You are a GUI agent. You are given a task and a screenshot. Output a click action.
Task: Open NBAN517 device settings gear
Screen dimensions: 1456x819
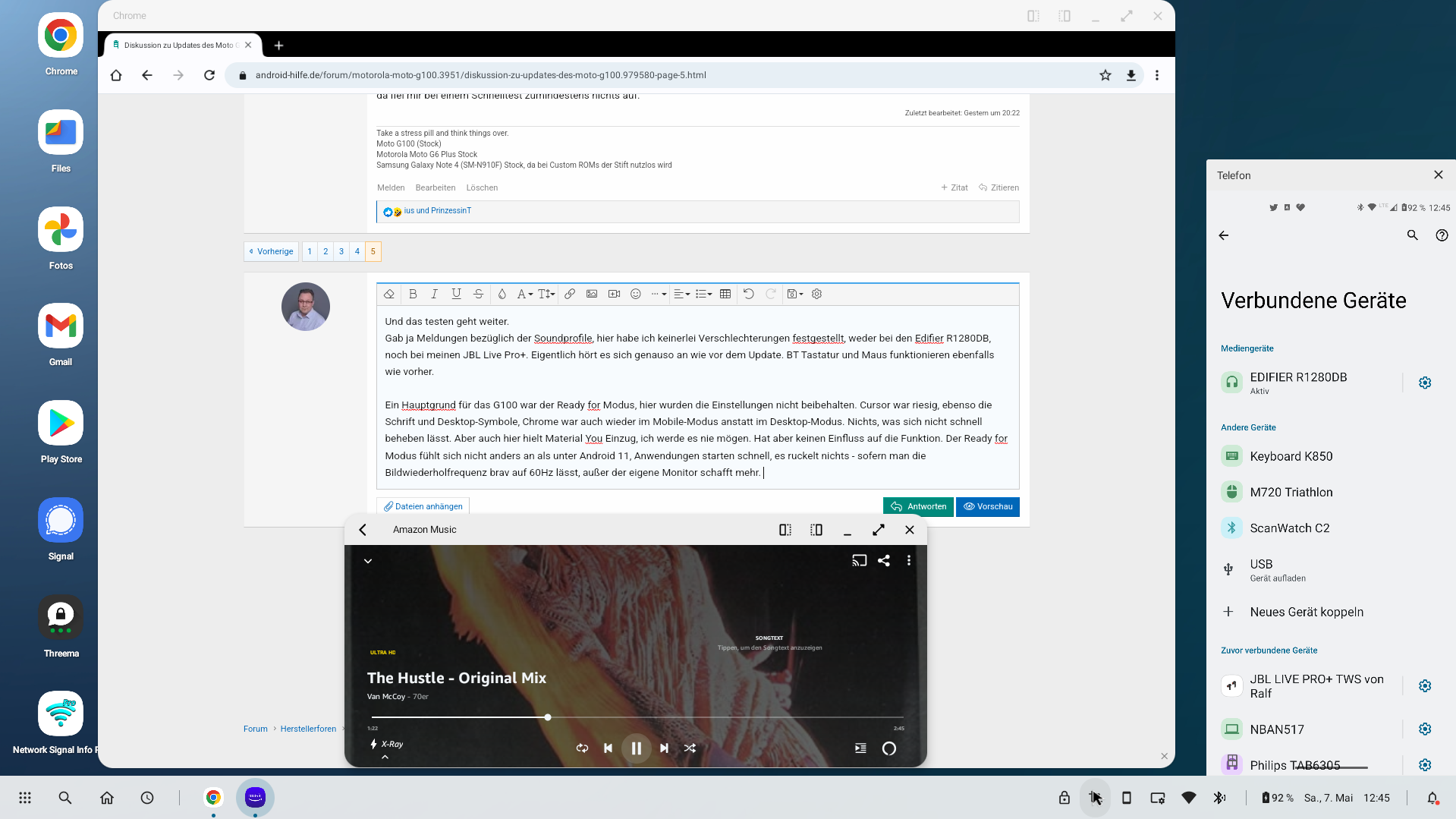click(x=1425, y=729)
